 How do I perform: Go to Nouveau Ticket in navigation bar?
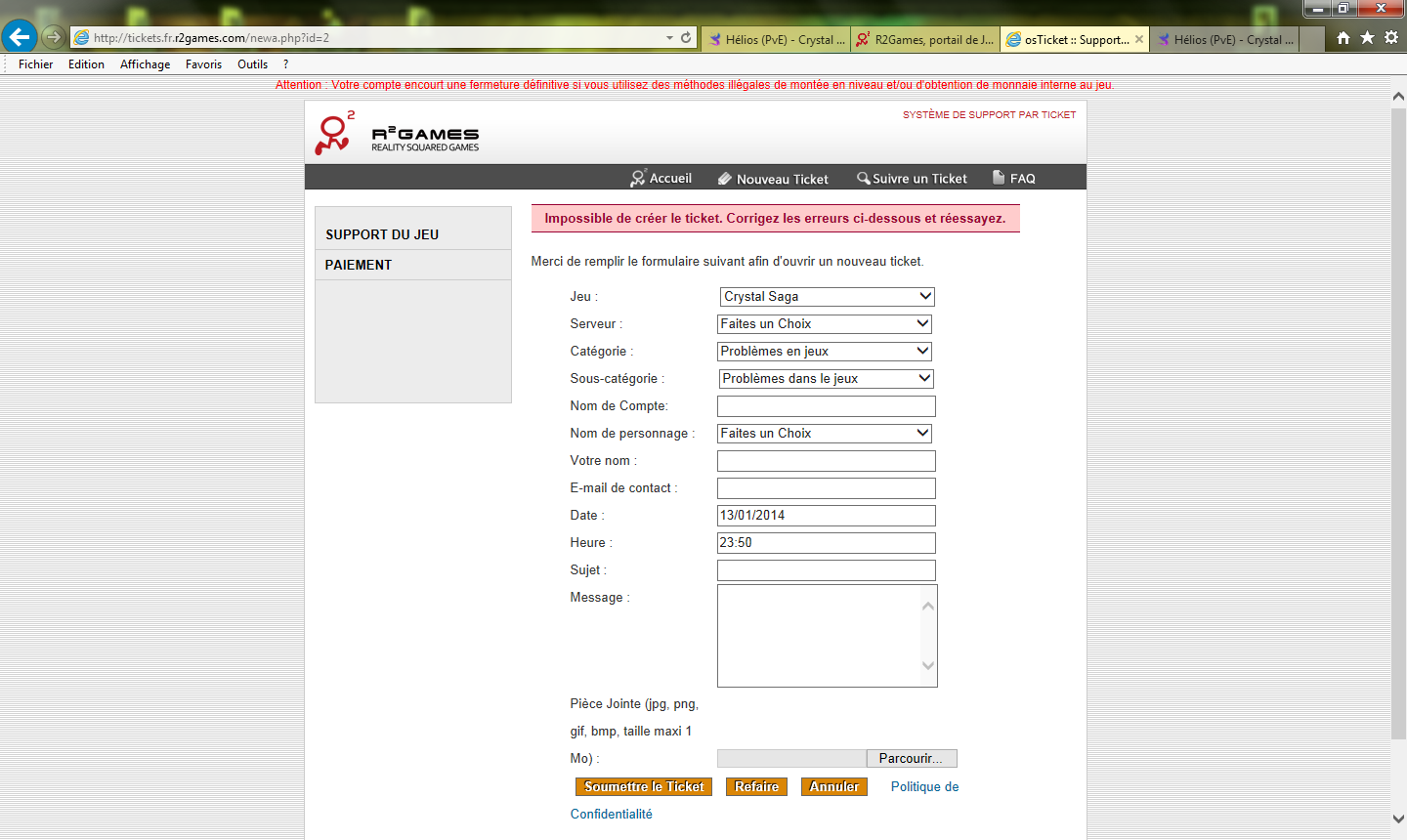773,179
